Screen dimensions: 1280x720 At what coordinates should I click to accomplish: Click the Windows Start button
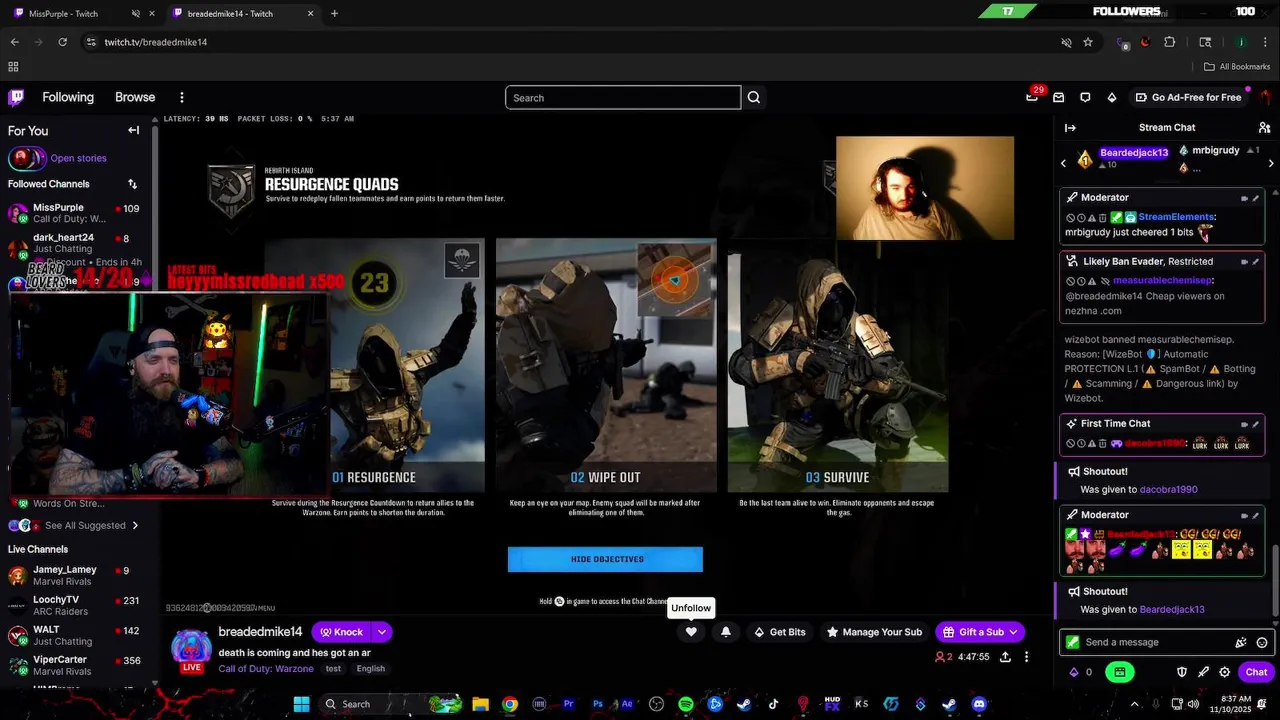[x=301, y=704]
